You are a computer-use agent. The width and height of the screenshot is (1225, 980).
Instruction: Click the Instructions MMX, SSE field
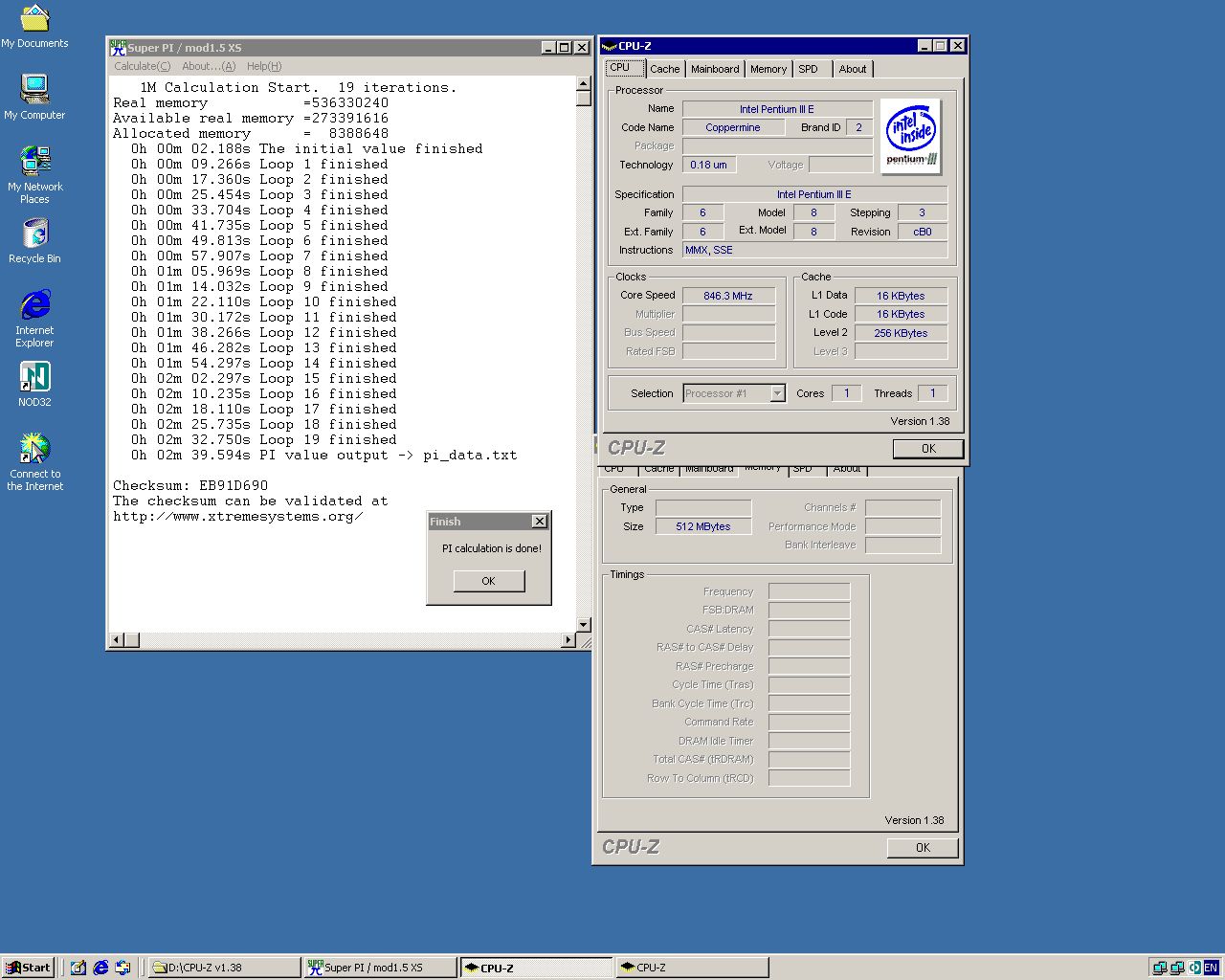[x=814, y=250]
